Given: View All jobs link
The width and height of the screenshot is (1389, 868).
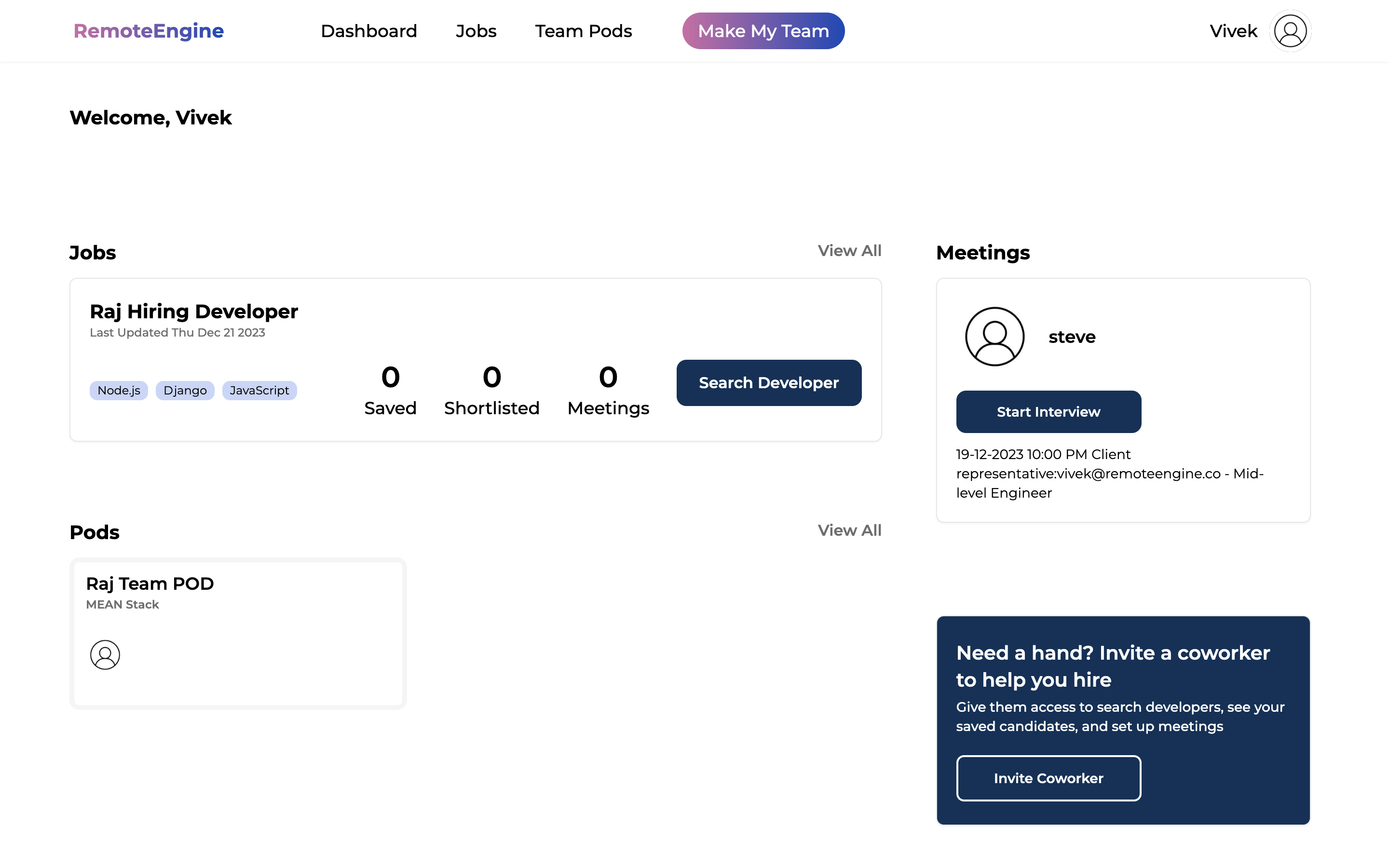Looking at the screenshot, I should click(849, 251).
